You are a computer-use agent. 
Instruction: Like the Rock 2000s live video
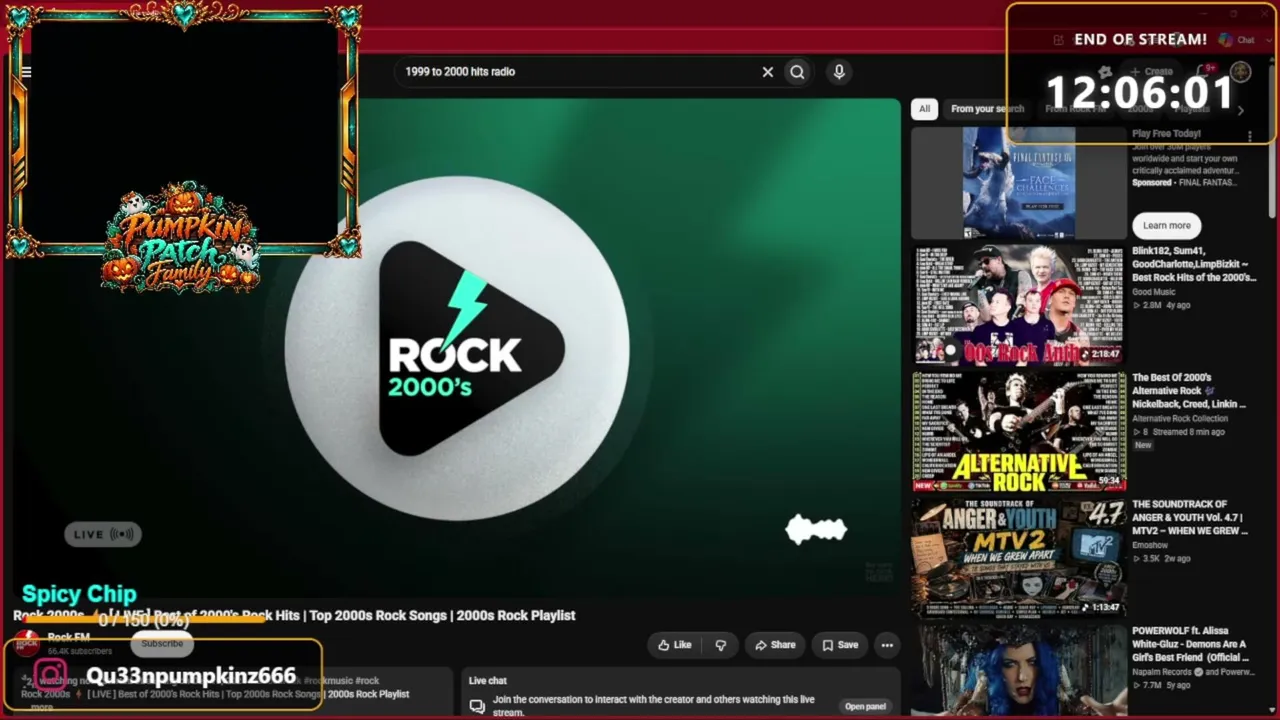(675, 645)
